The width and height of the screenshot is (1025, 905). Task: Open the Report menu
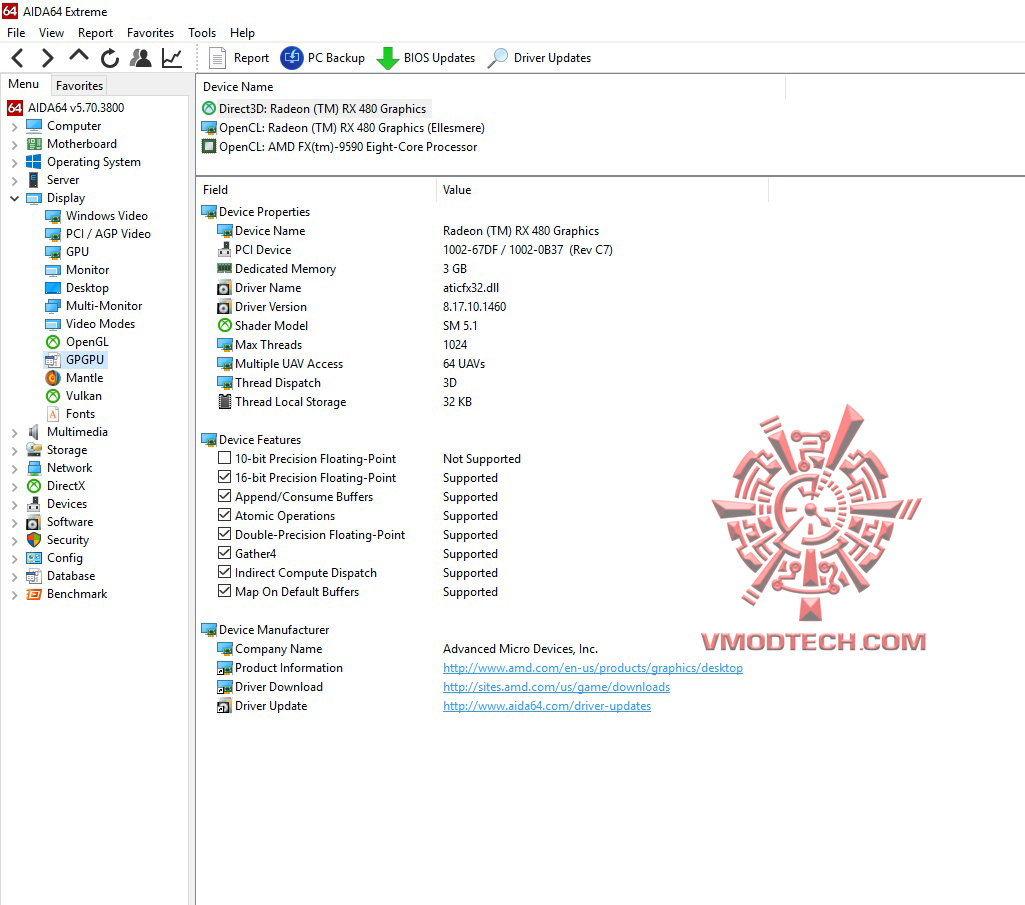(x=95, y=33)
